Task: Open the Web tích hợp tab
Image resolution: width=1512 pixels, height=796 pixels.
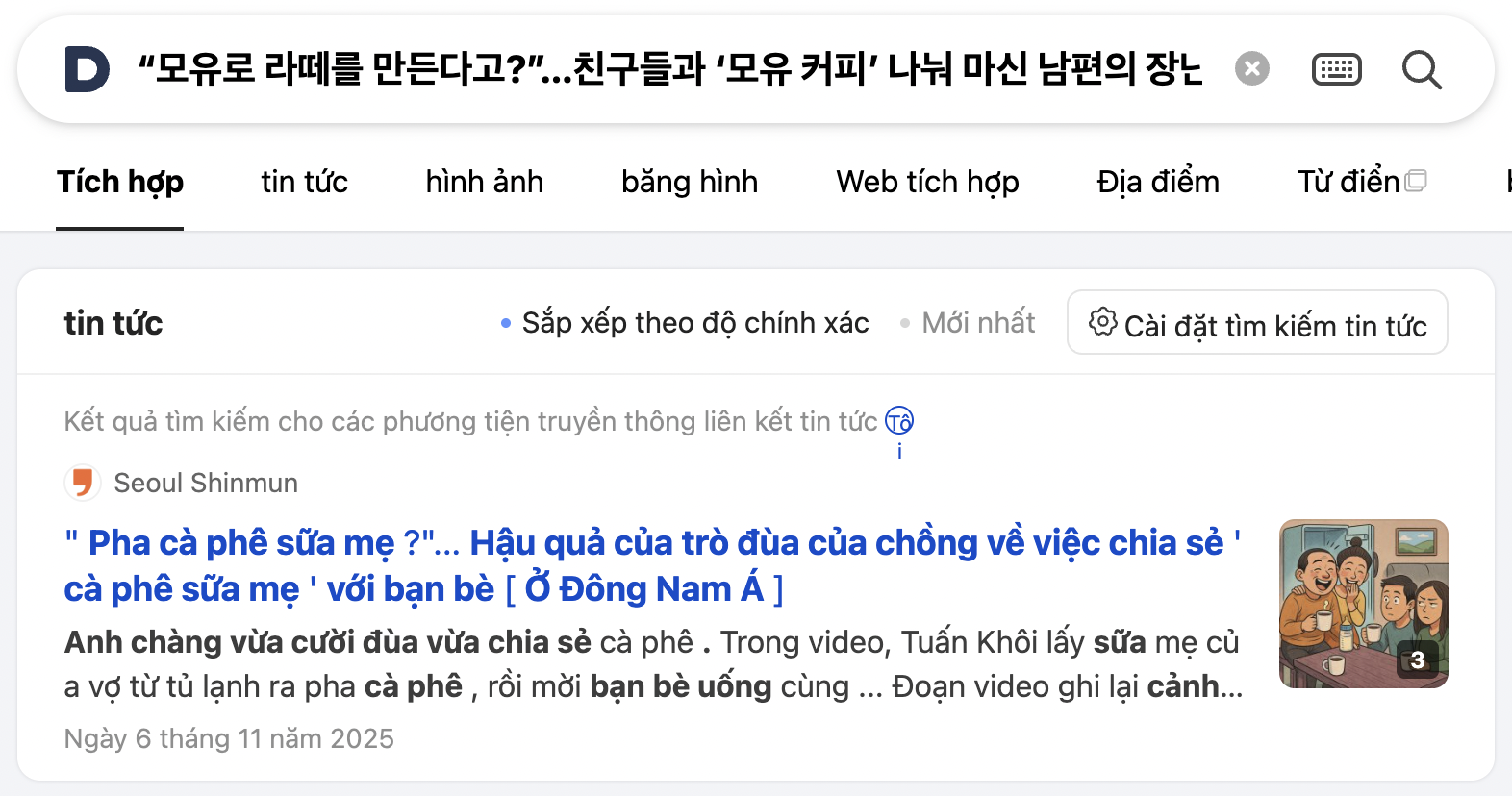Action: pos(927,182)
